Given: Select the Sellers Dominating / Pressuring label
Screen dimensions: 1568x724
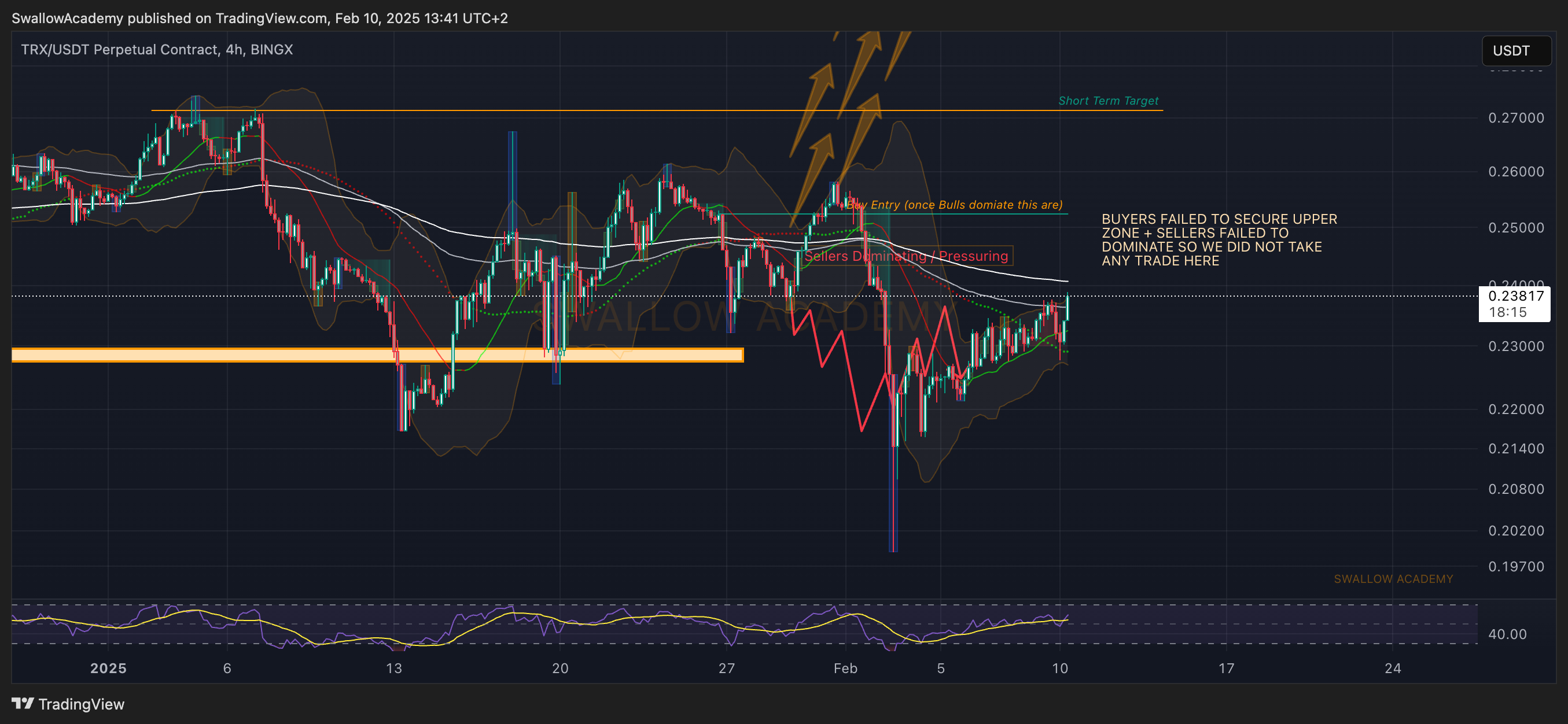Looking at the screenshot, I should point(906,256).
